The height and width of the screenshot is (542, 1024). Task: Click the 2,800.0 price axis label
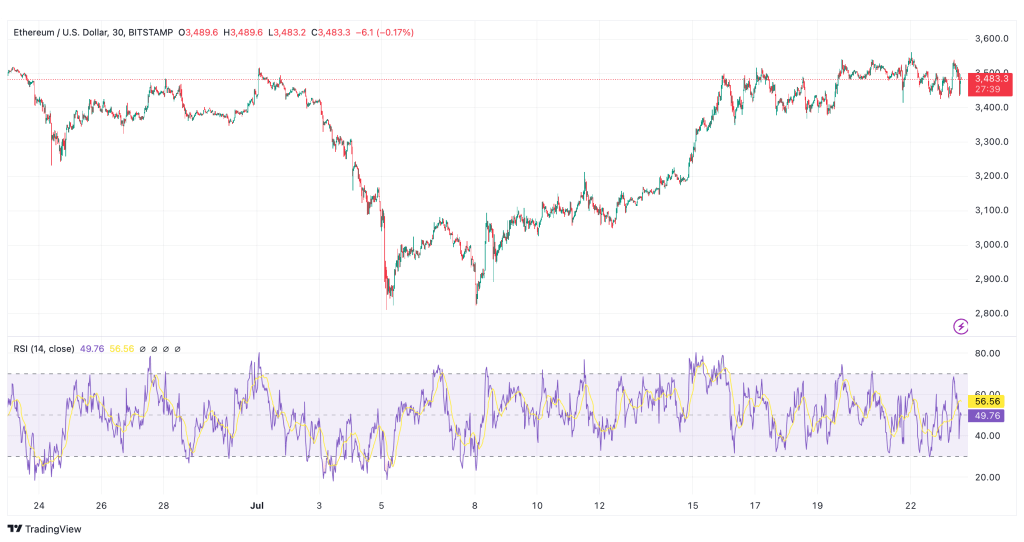[x=991, y=313]
